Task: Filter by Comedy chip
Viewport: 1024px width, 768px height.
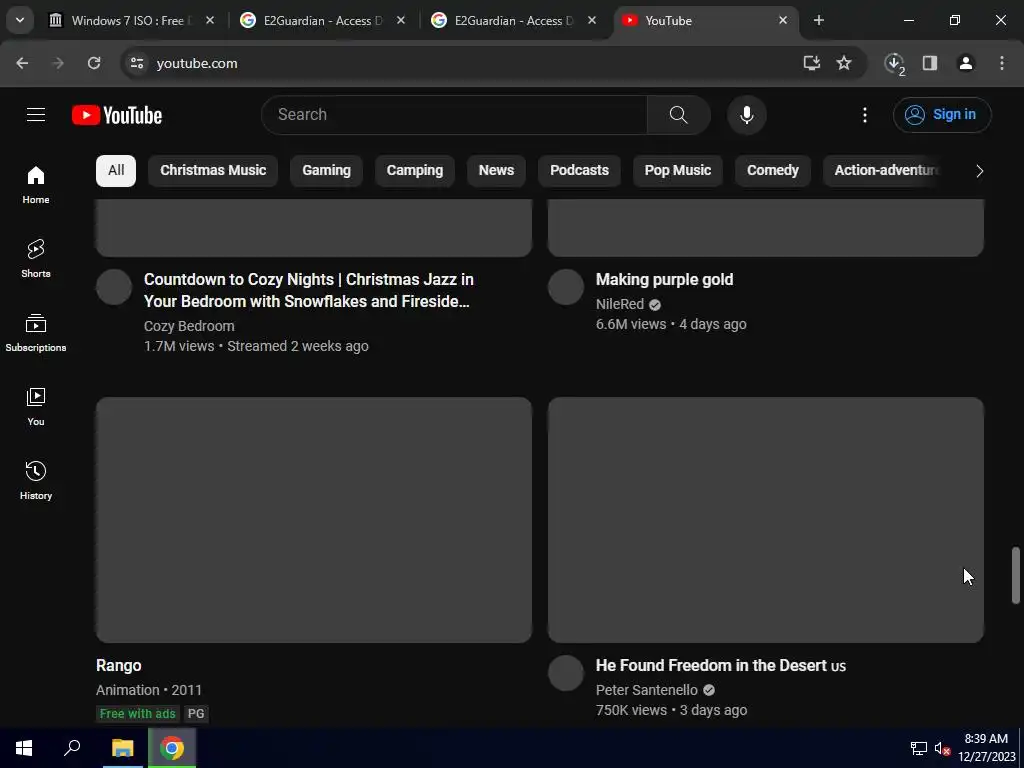Action: pos(773,170)
